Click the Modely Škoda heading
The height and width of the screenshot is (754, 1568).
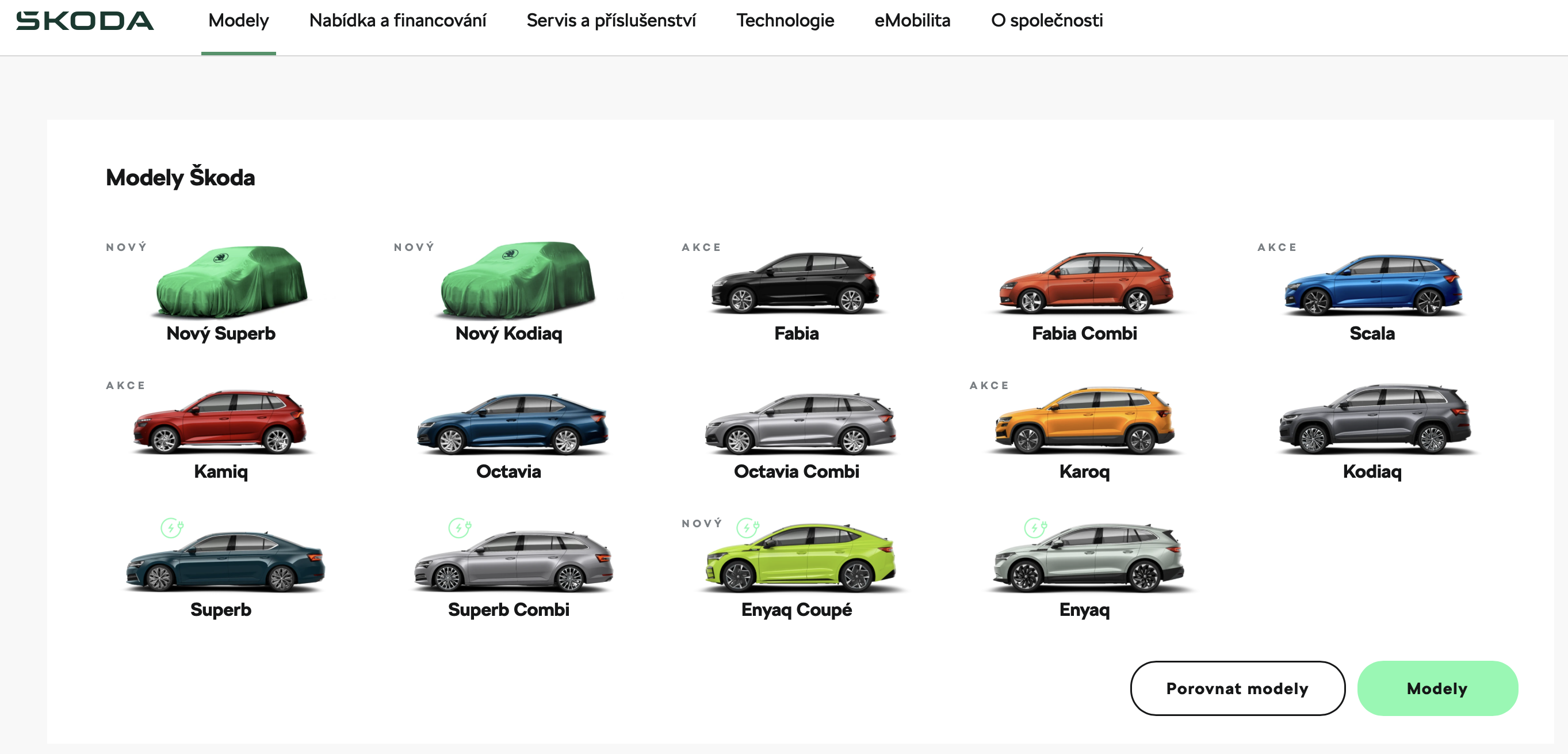(180, 177)
